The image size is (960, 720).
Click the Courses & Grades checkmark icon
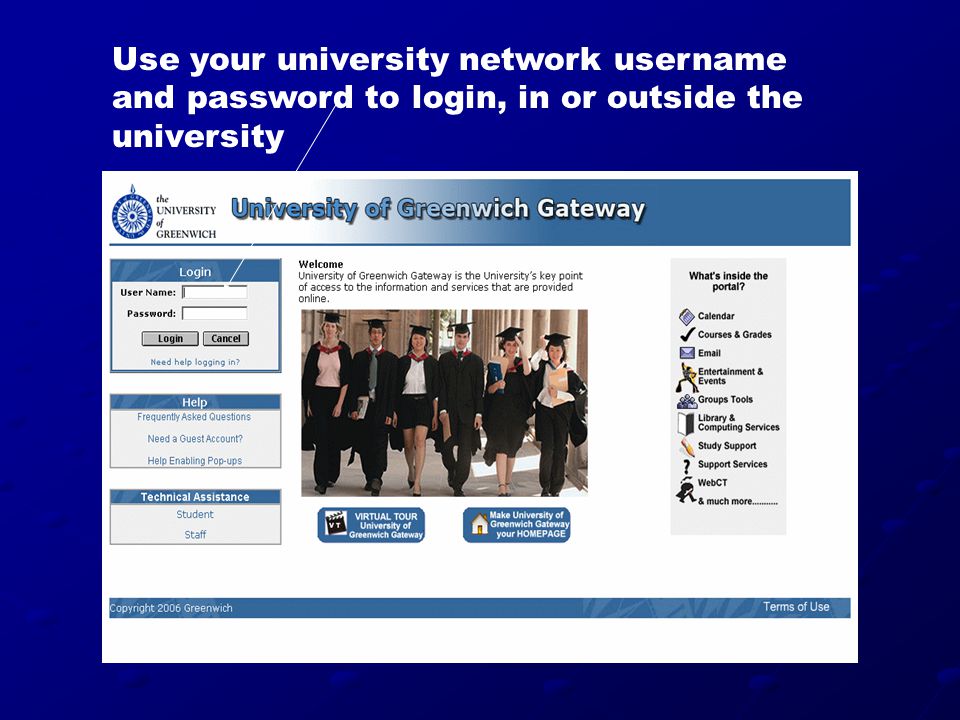pos(687,334)
